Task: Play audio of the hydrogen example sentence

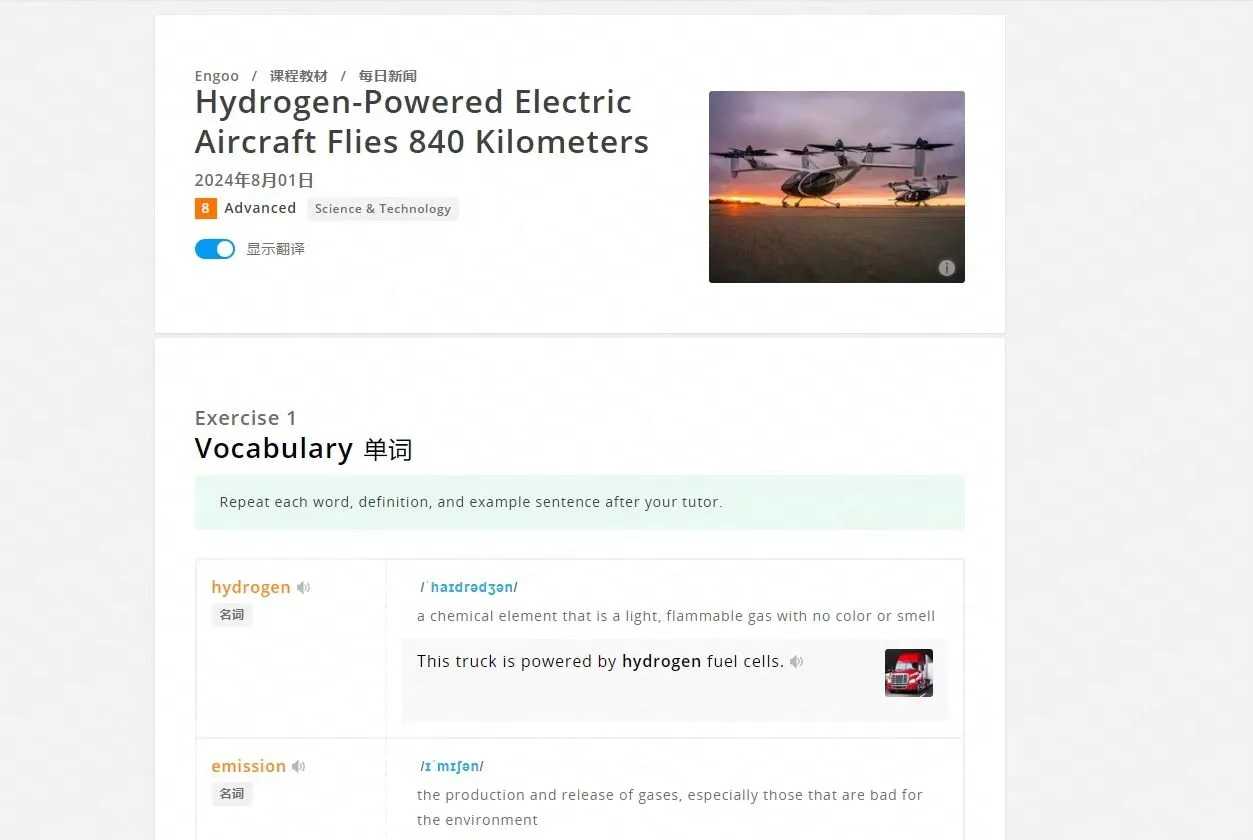Action: coord(796,662)
